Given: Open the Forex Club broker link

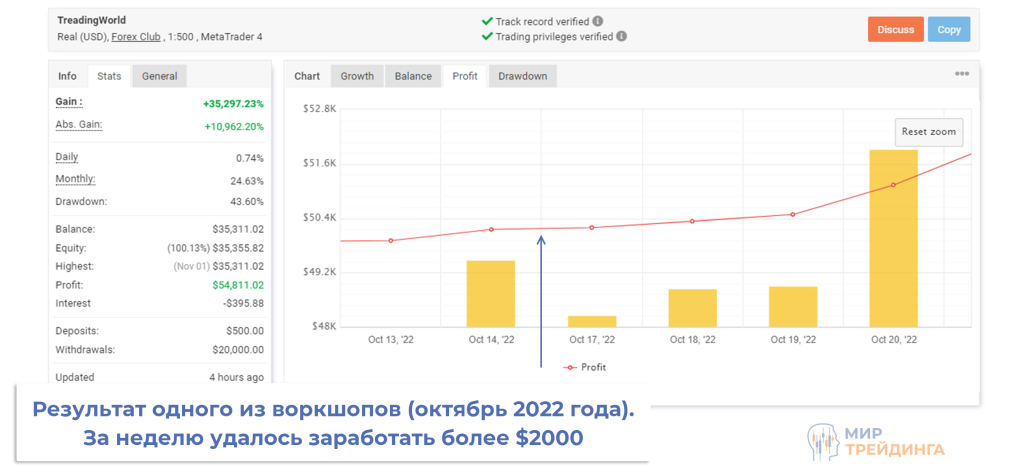Looking at the screenshot, I should pos(138,38).
